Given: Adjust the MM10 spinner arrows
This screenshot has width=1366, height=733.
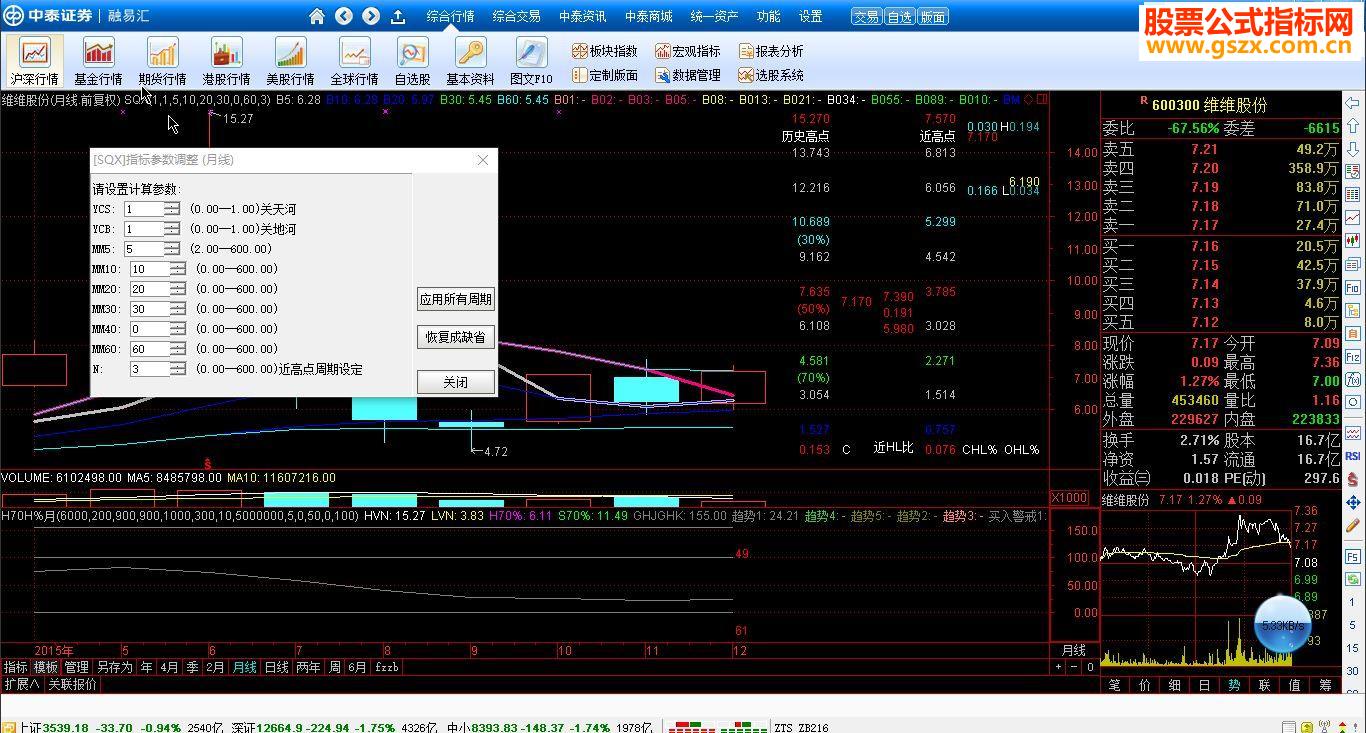Looking at the screenshot, I should coord(178,269).
